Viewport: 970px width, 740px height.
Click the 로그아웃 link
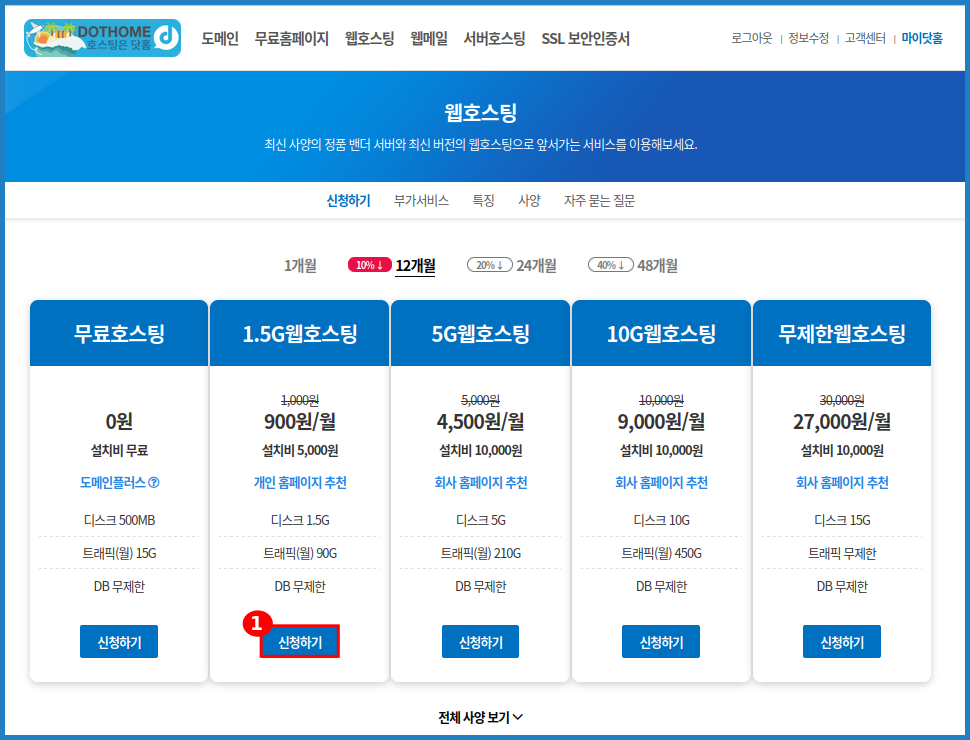point(751,39)
